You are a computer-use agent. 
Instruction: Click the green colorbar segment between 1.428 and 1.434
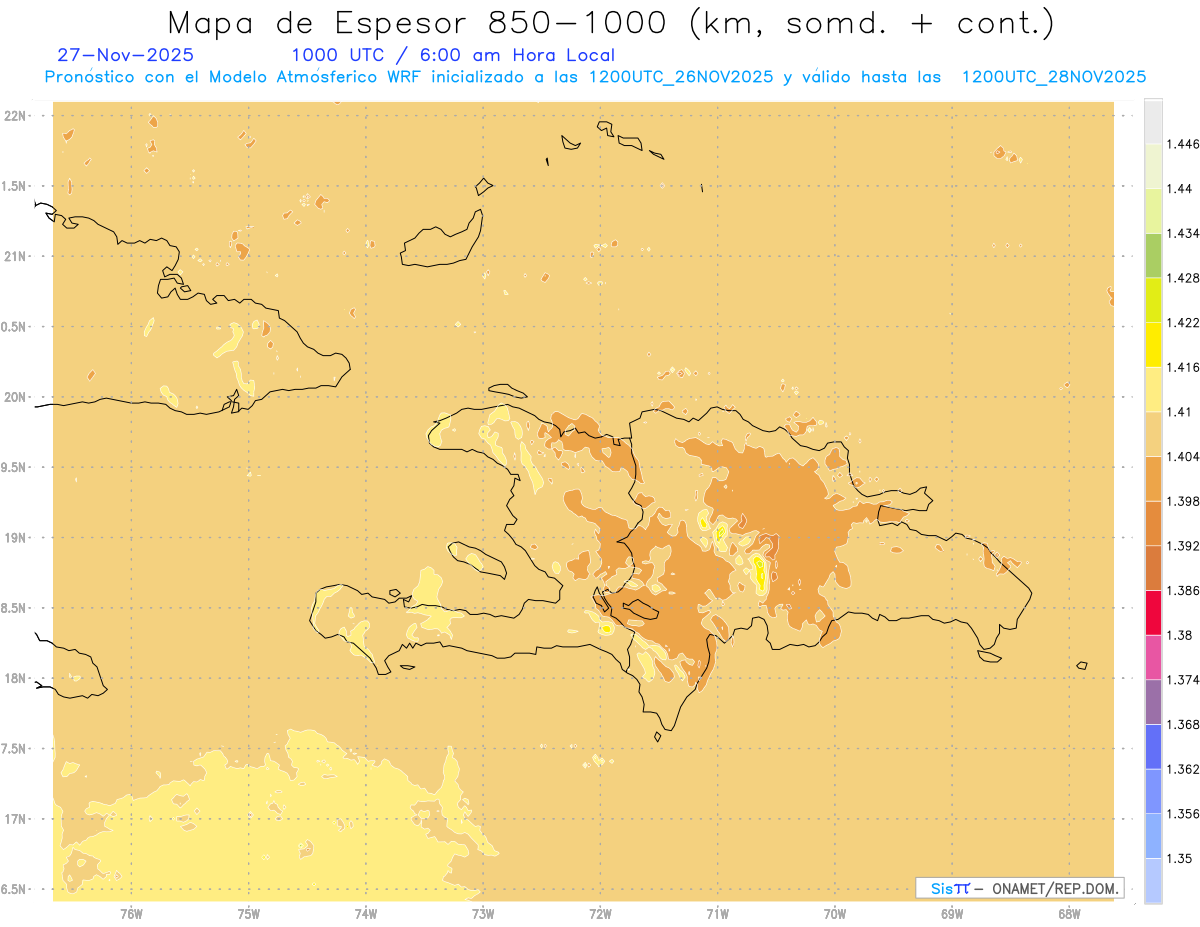point(1153,255)
